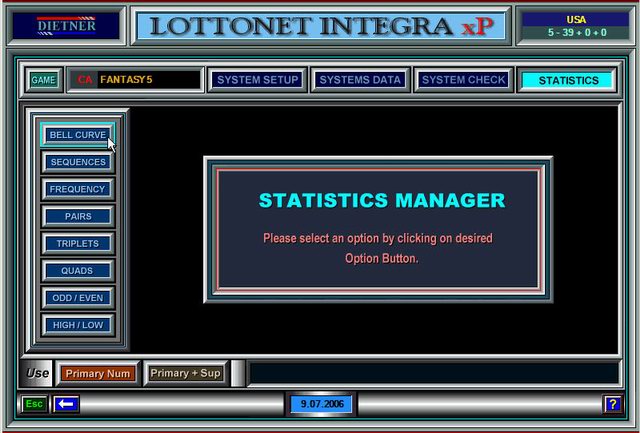The width and height of the screenshot is (640, 433).
Task: Click the blue back arrow button
Action: (67, 404)
